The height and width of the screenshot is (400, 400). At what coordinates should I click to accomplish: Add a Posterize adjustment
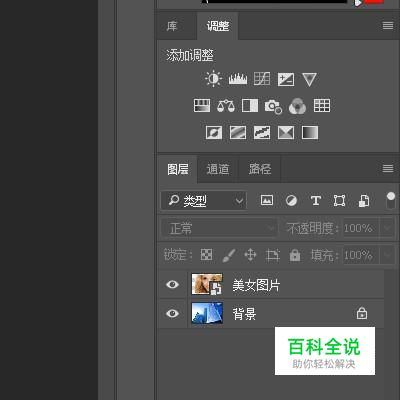tap(238, 133)
